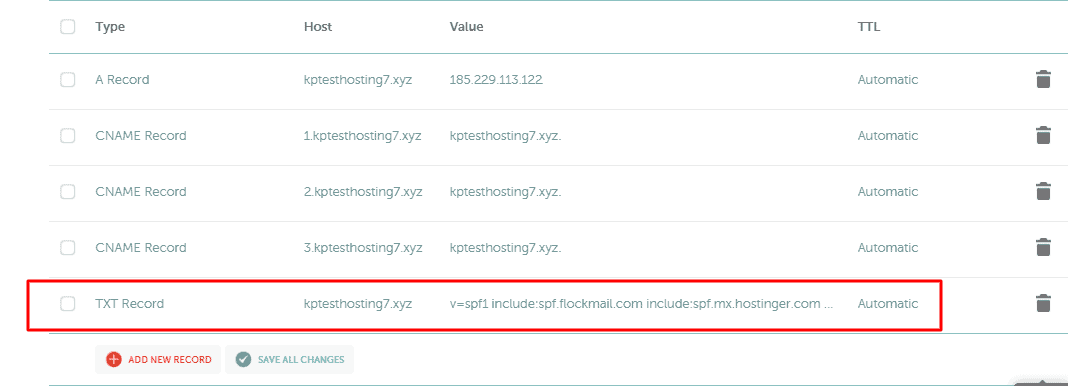Click the SAVE ALL CHANGES button

(x=289, y=359)
